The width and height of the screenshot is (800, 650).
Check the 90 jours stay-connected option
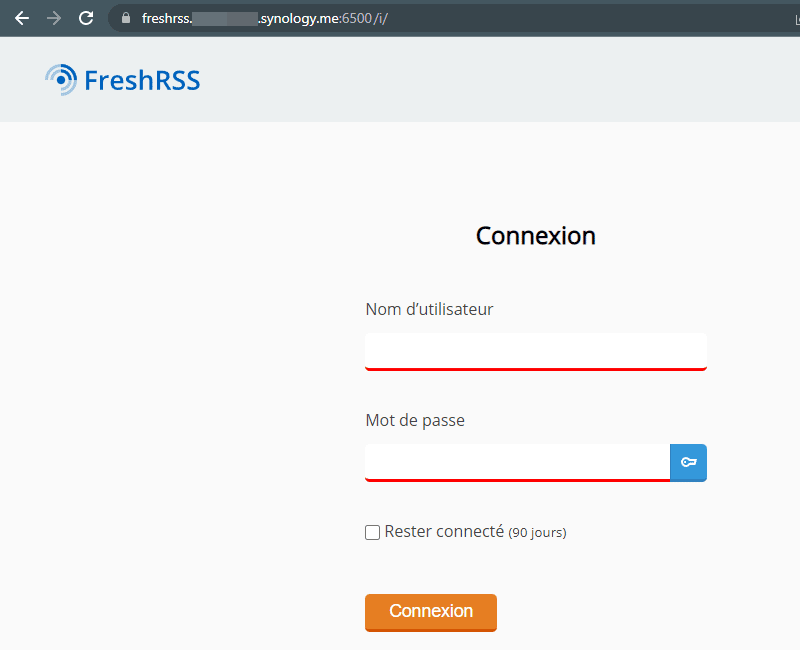point(372,532)
